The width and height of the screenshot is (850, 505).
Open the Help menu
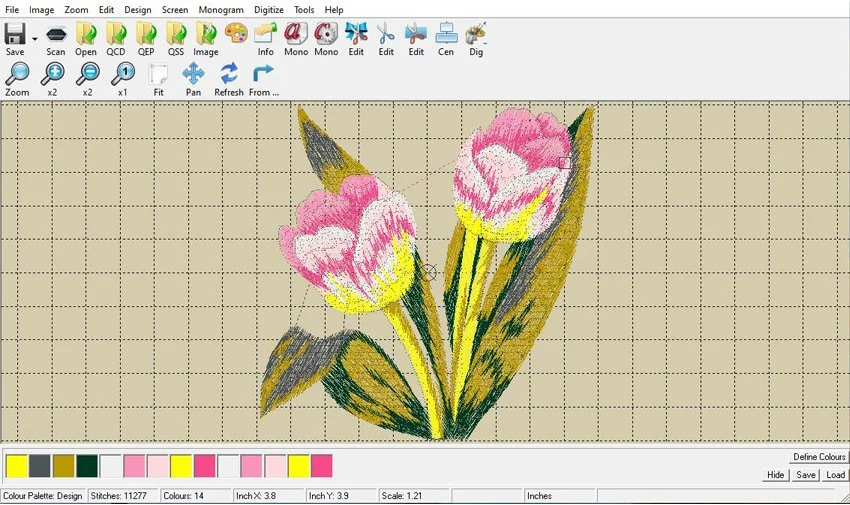[334, 10]
